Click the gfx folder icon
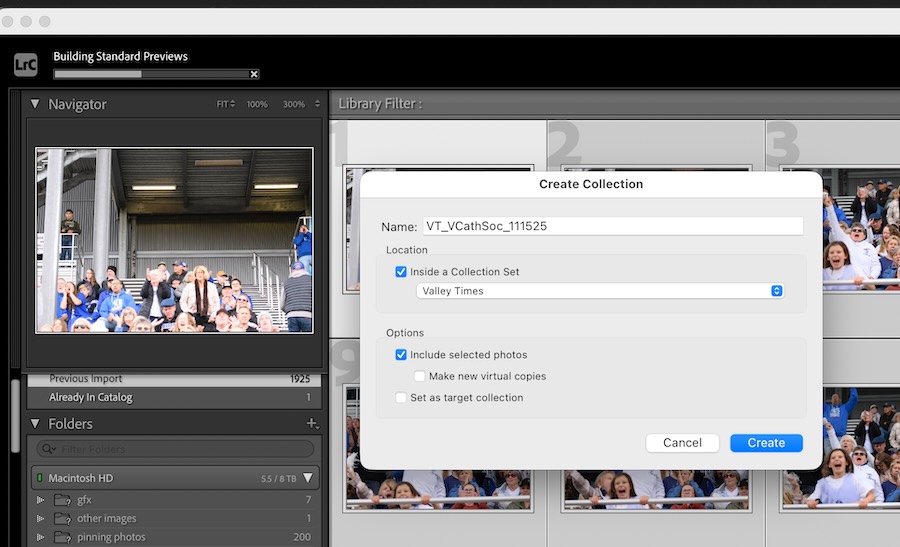Screen dimensions: 900x547 [x=62, y=500]
